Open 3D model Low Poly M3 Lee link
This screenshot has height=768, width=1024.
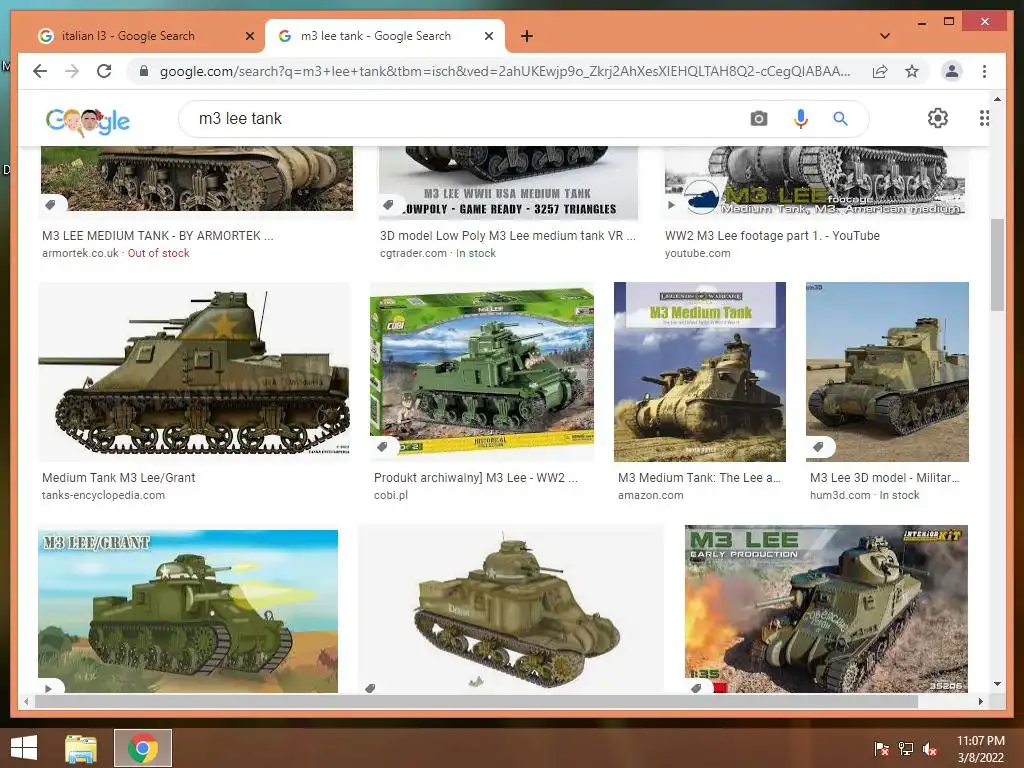507,236
